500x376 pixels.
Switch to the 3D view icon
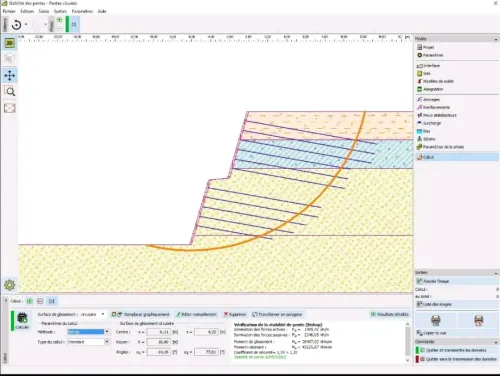click(10, 59)
